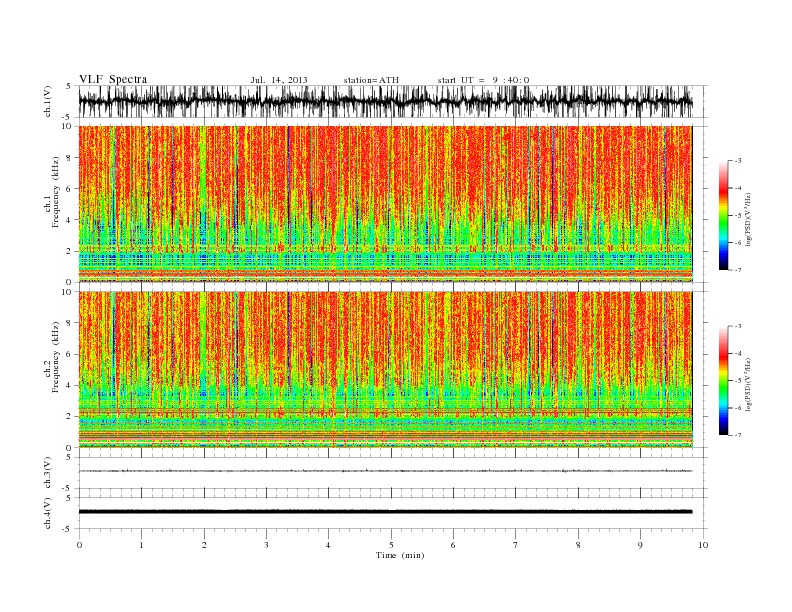Select the 'ch.3(V)' axis label
The width and height of the screenshot is (792, 612).
pyautogui.click(x=48, y=473)
